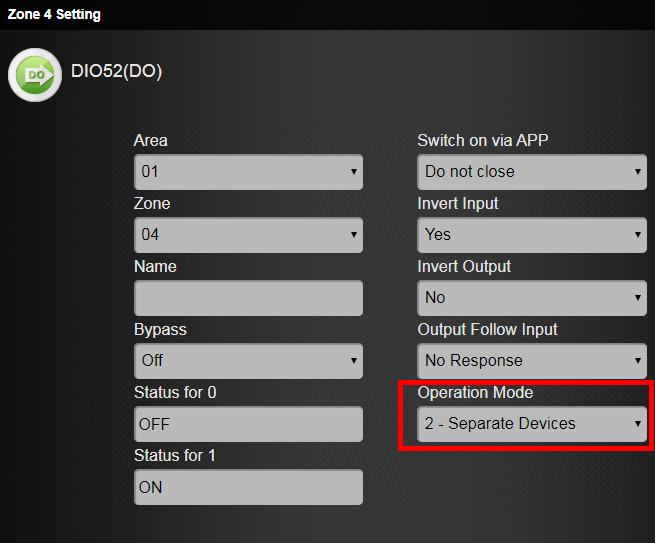Click the Bypass label text
655x543 pixels.
(160, 330)
